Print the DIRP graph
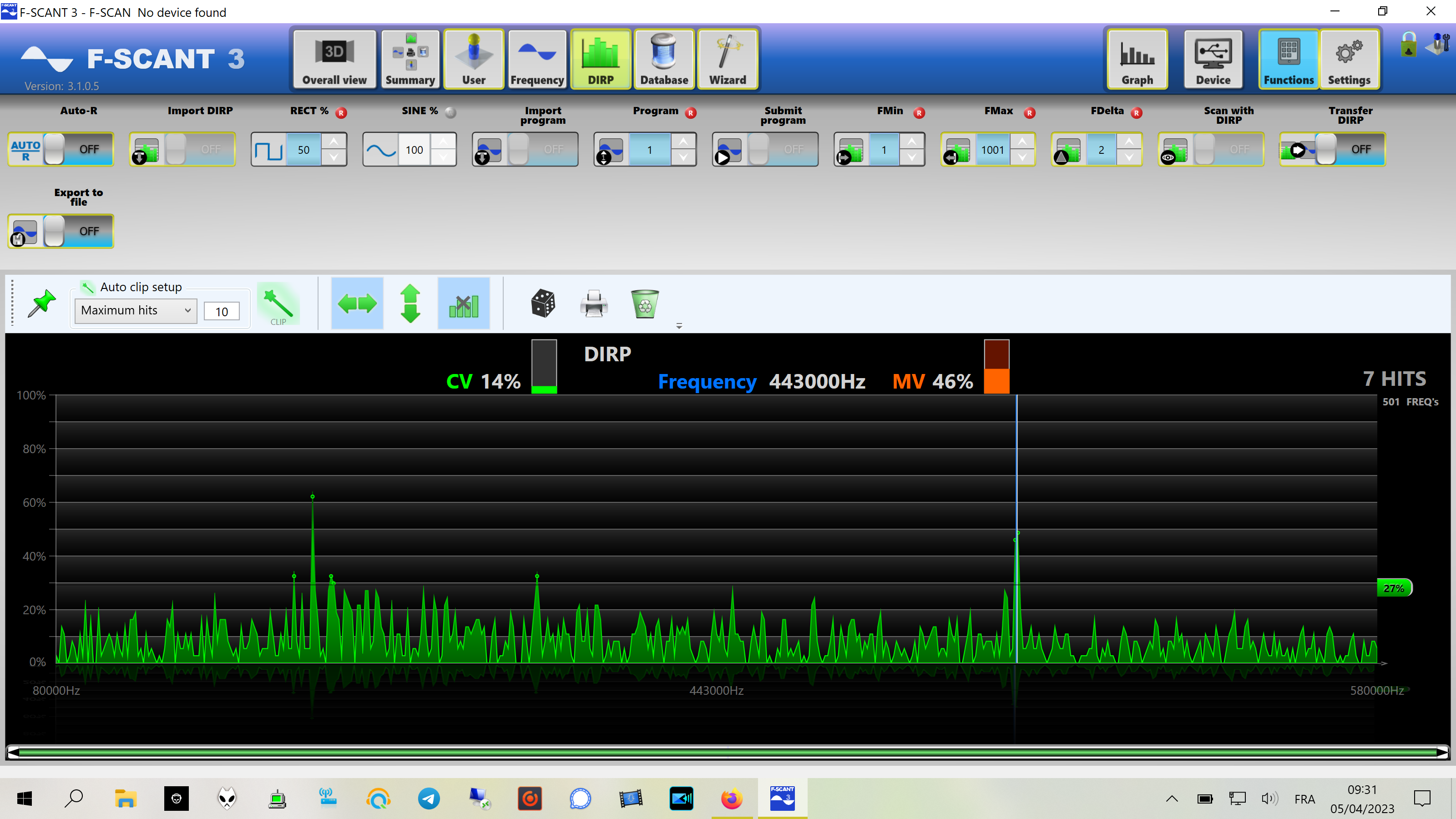The image size is (1456, 819). pyautogui.click(x=593, y=303)
